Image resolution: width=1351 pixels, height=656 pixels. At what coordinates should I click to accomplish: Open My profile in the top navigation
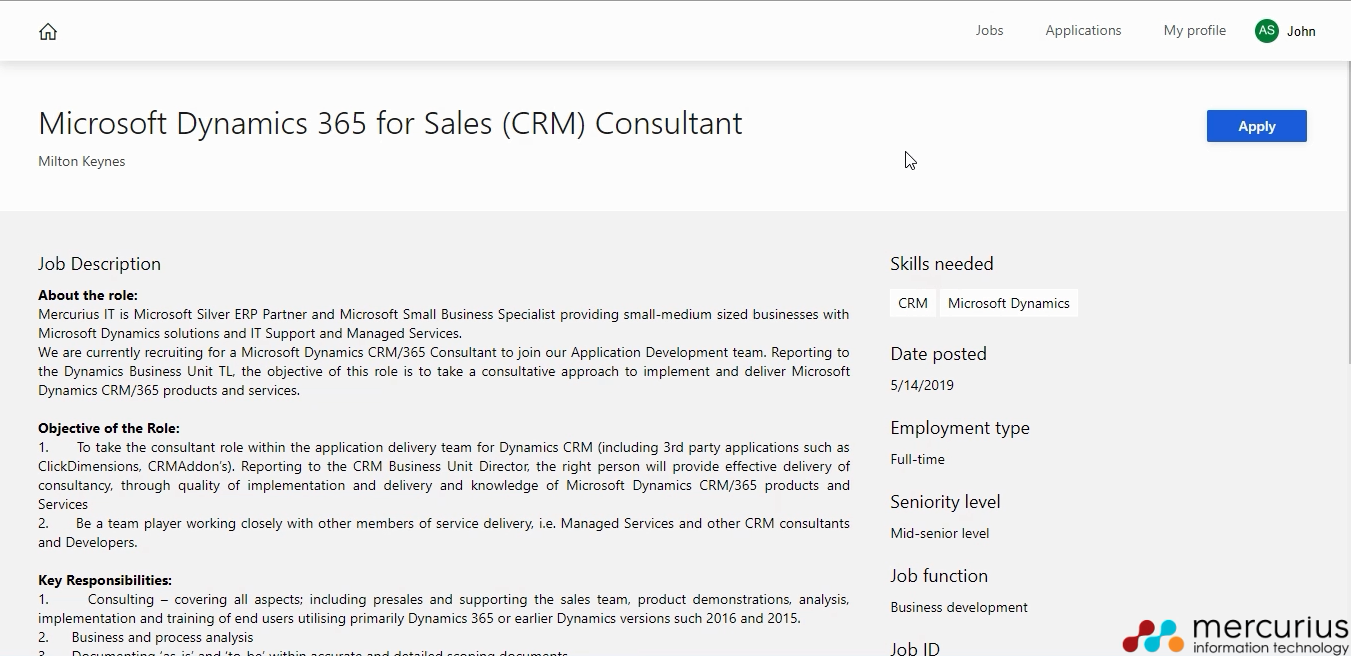1194,31
